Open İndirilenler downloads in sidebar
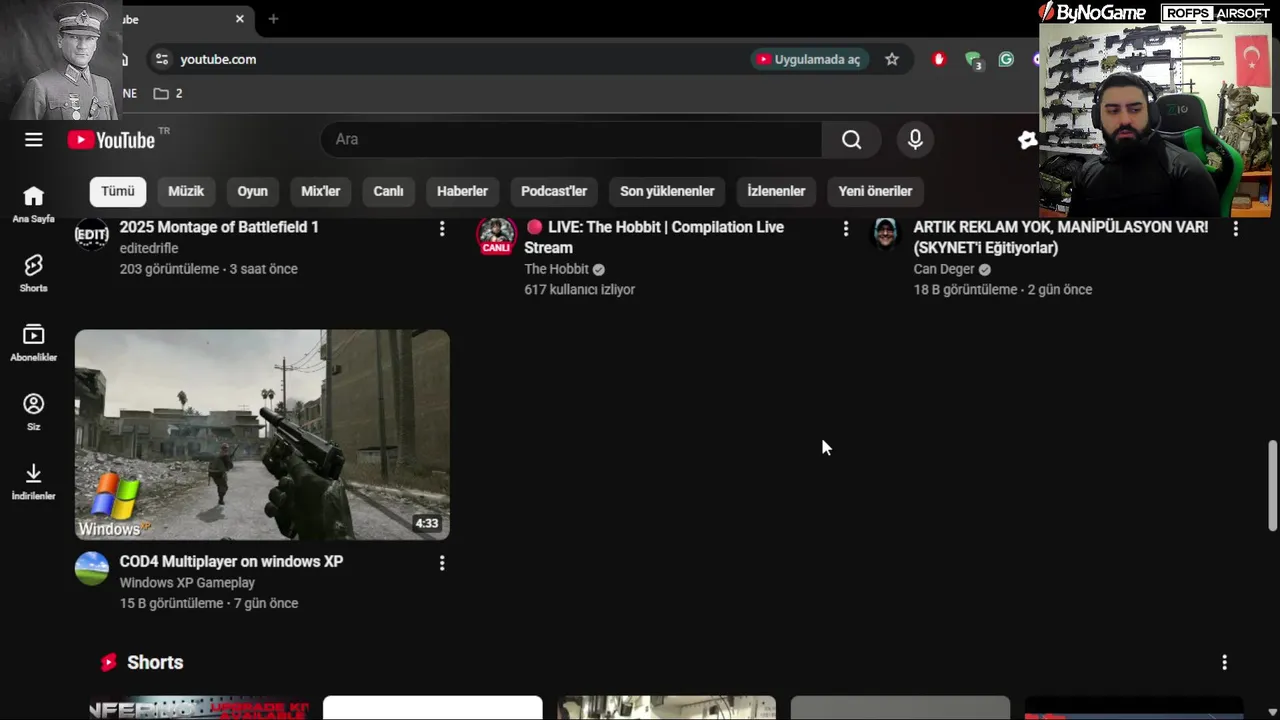The height and width of the screenshot is (720, 1280). coord(34,481)
